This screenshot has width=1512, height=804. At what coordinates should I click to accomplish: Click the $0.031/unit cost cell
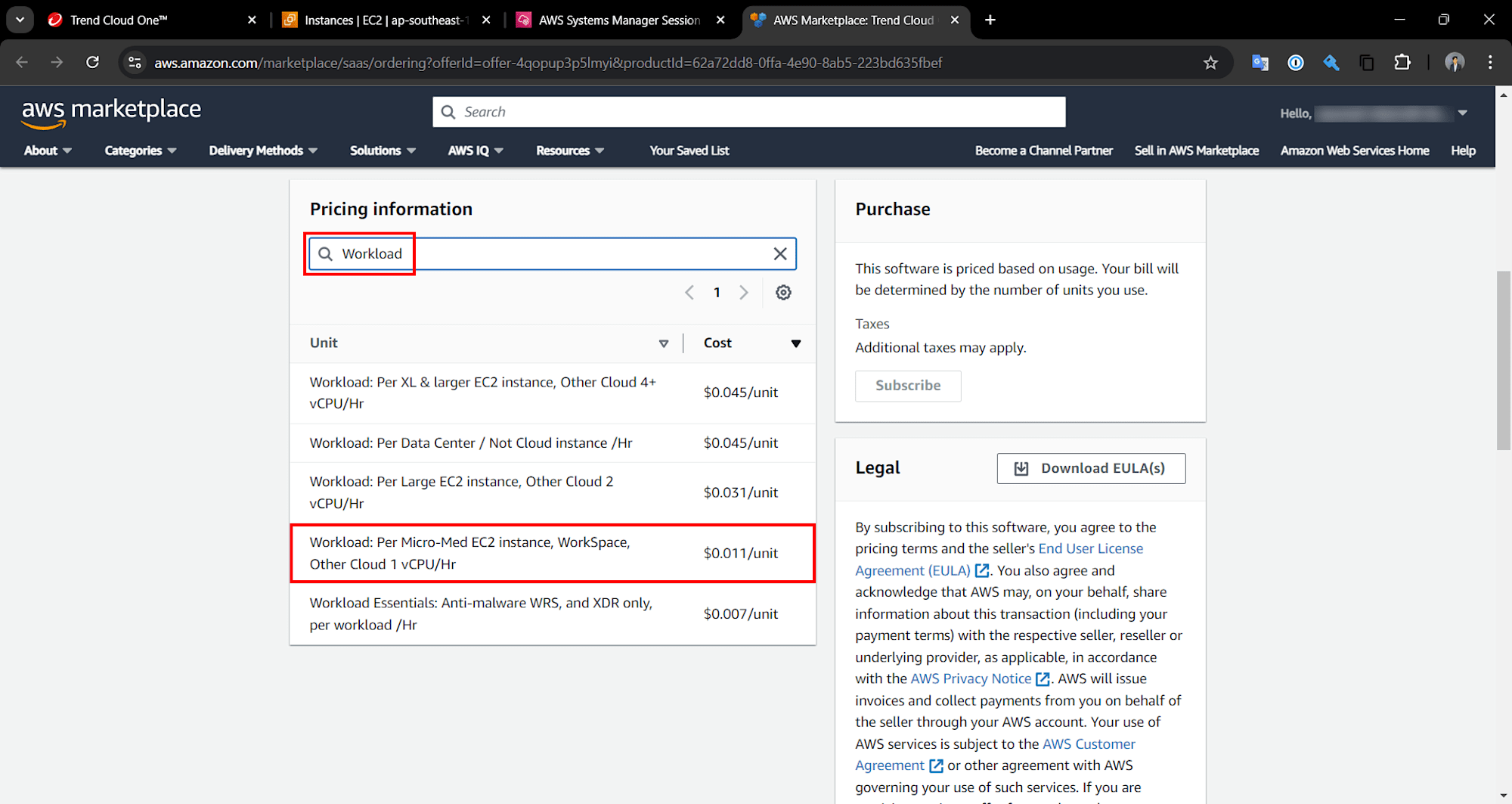tap(740, 492)
